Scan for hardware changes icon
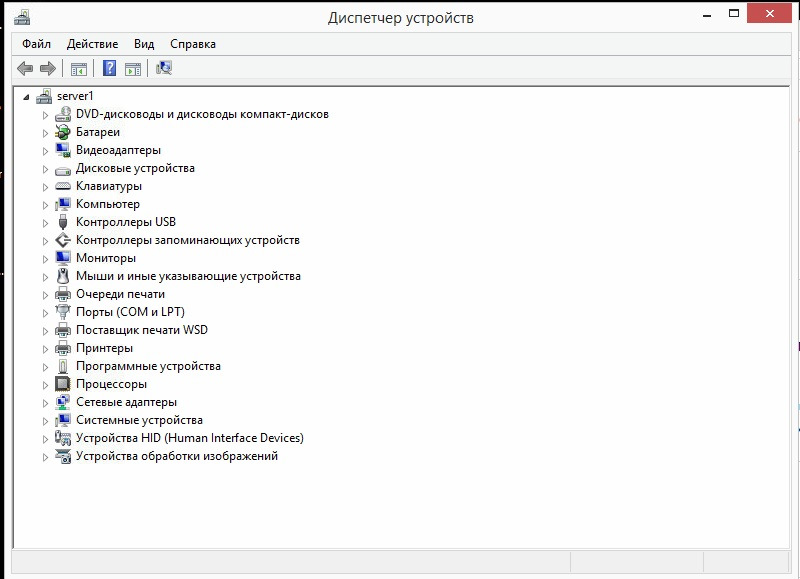The image size is (800, 579). coord(164,68)
